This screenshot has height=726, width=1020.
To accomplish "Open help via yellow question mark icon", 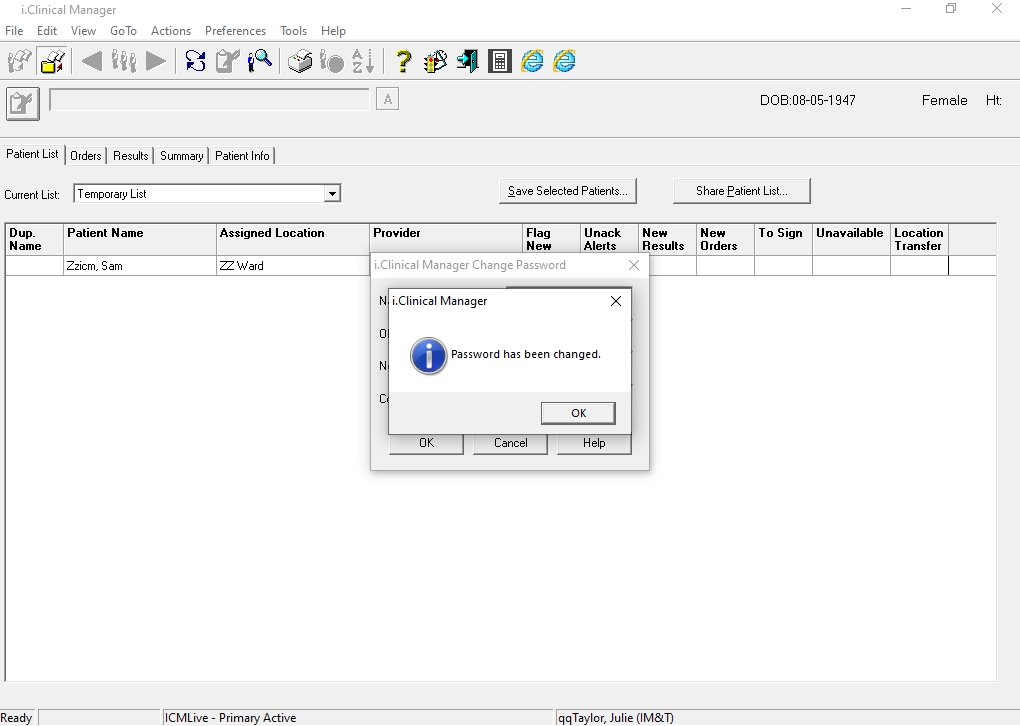I will (x=403, y=61).
